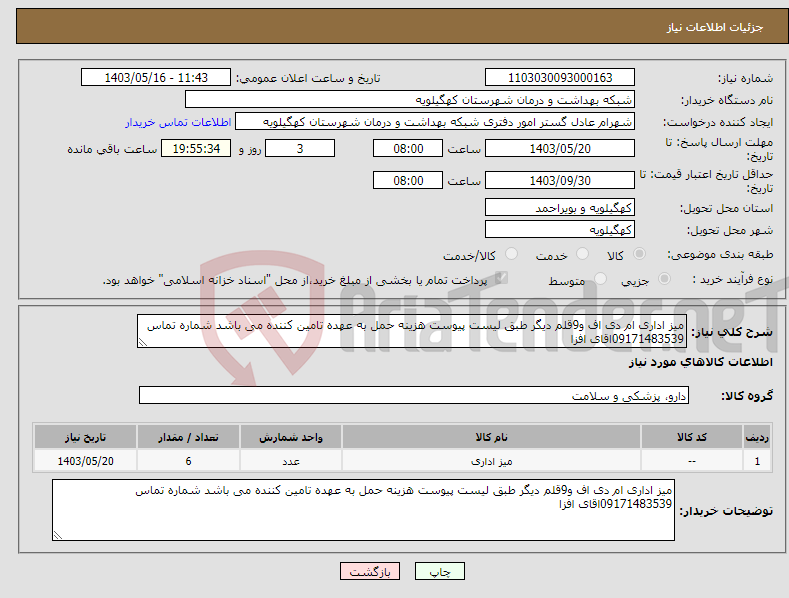789x598 pixels.
Task: Open the اطلاعات تماس خریدار link
Action: click(178, 122)
